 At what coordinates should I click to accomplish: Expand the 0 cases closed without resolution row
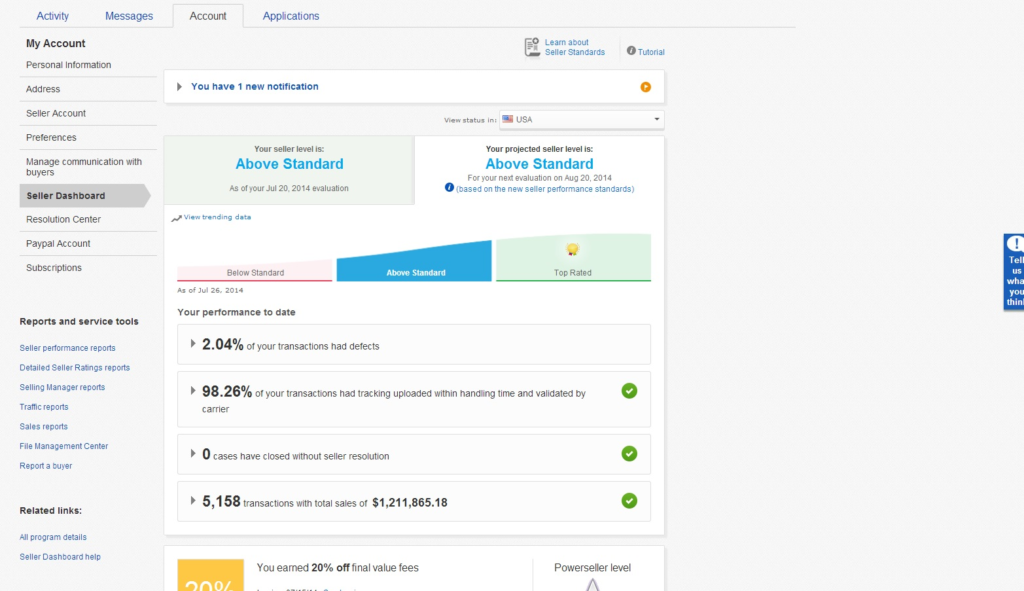point(193,453)
